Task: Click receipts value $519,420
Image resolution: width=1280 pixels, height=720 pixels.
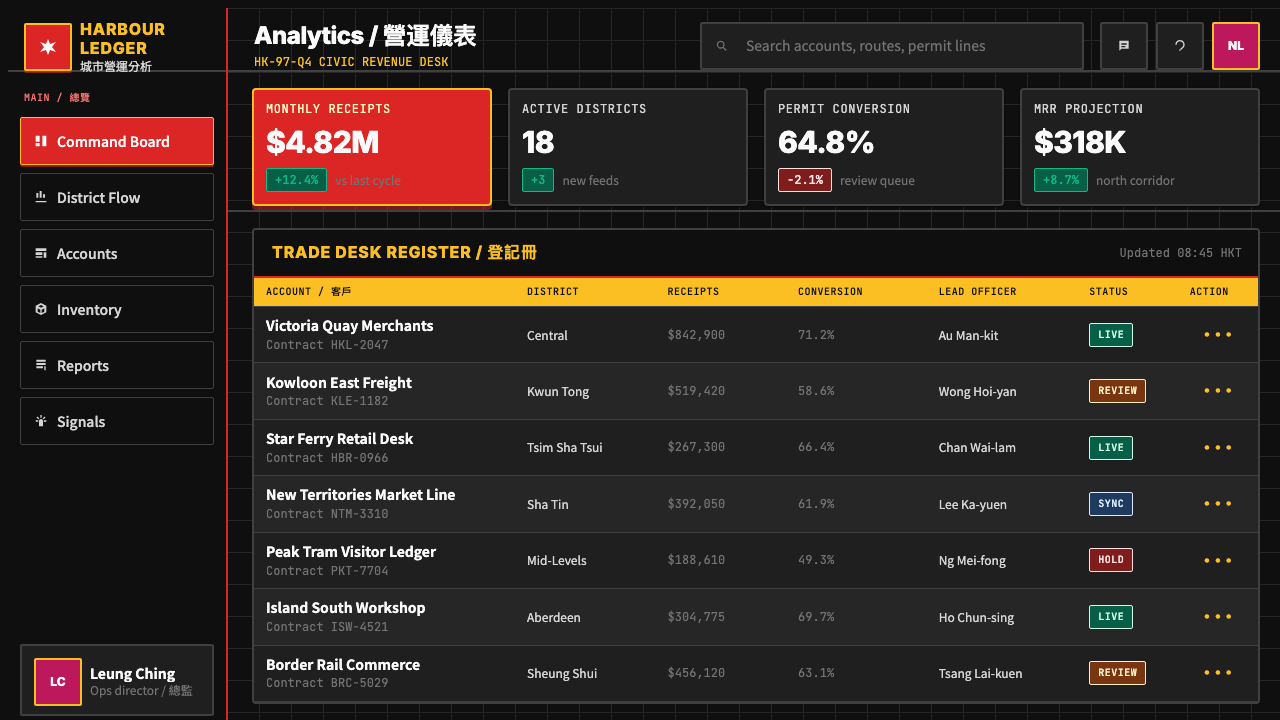Action: [x=696, y=391]
